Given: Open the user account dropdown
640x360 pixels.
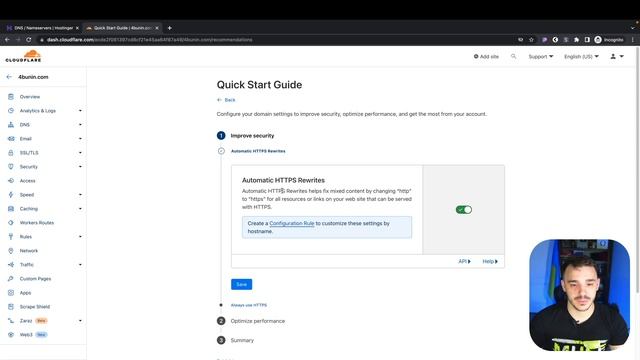Looking at the screenshot, I should (617, 56).
